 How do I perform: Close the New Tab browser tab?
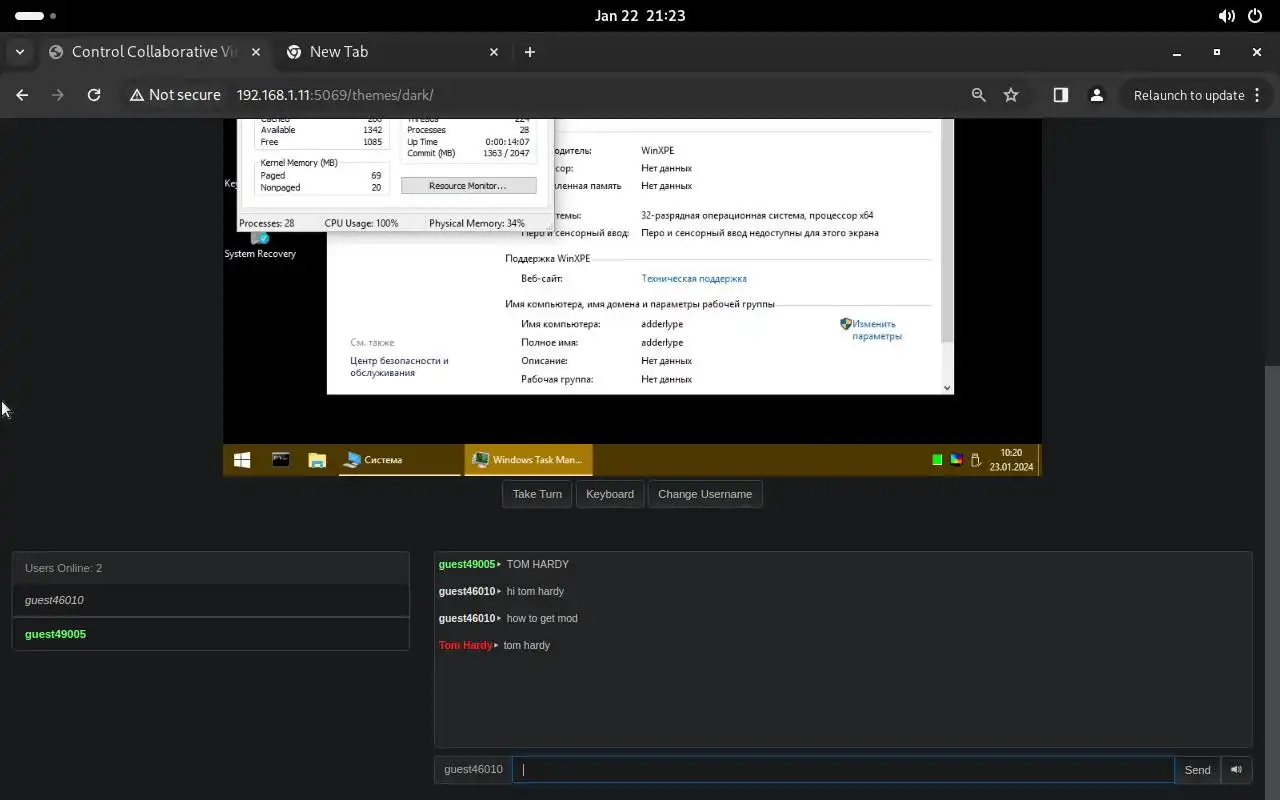[494, 52]
